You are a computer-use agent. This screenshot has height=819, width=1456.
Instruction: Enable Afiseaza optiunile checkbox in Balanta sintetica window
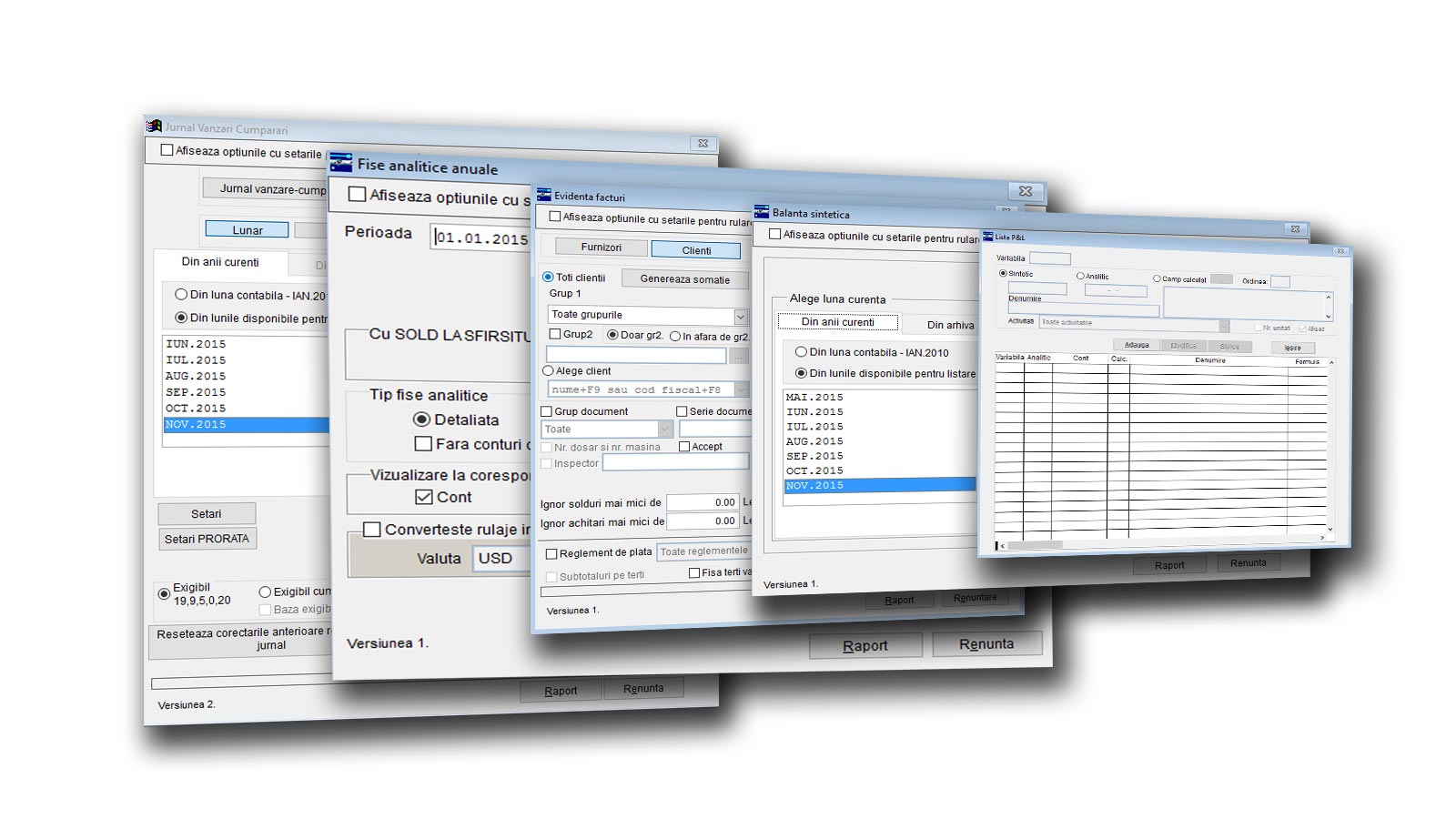[x=774, y=234]
